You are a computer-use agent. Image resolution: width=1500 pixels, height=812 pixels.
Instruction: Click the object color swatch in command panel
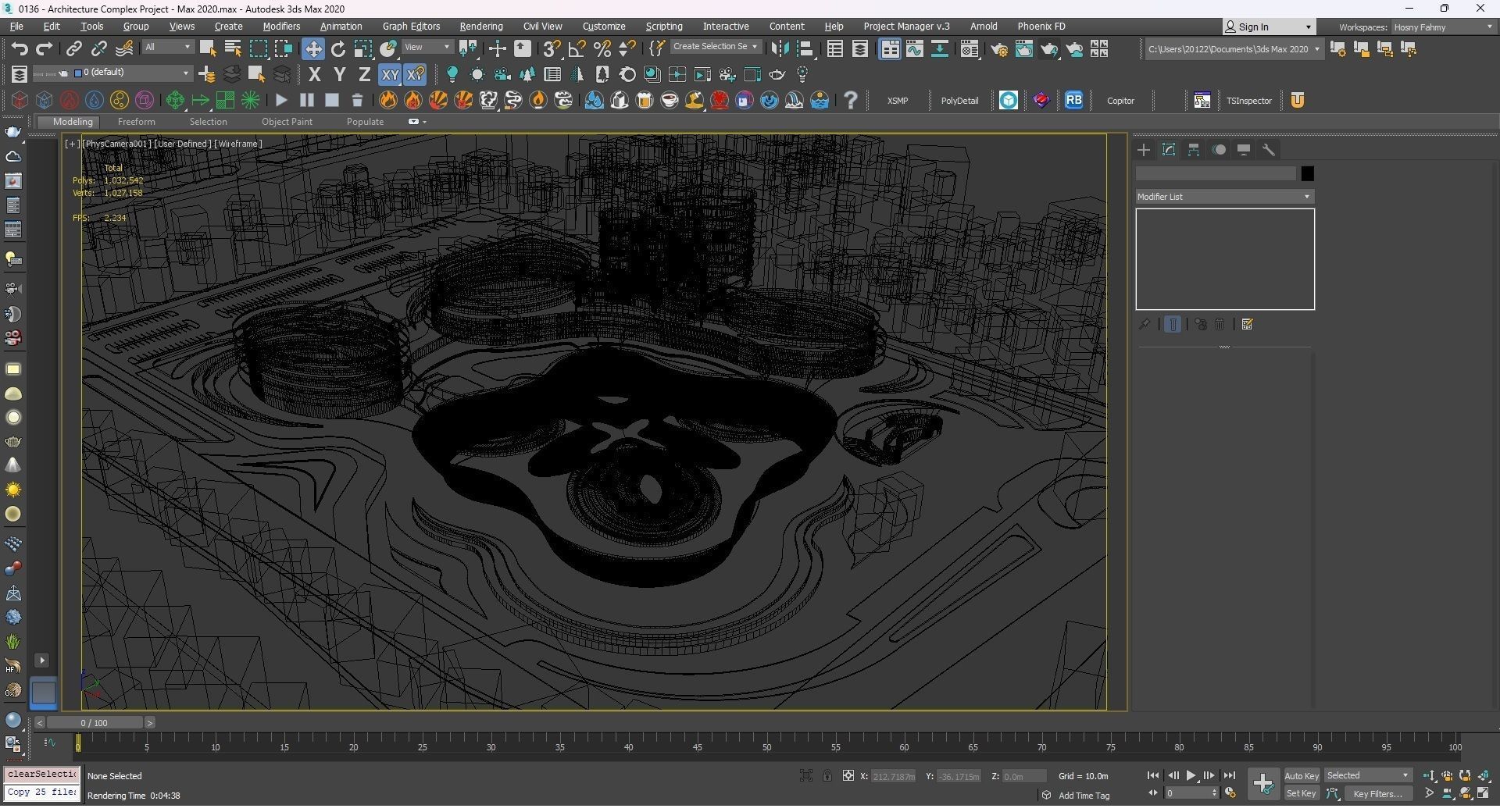pos(1307,174)
